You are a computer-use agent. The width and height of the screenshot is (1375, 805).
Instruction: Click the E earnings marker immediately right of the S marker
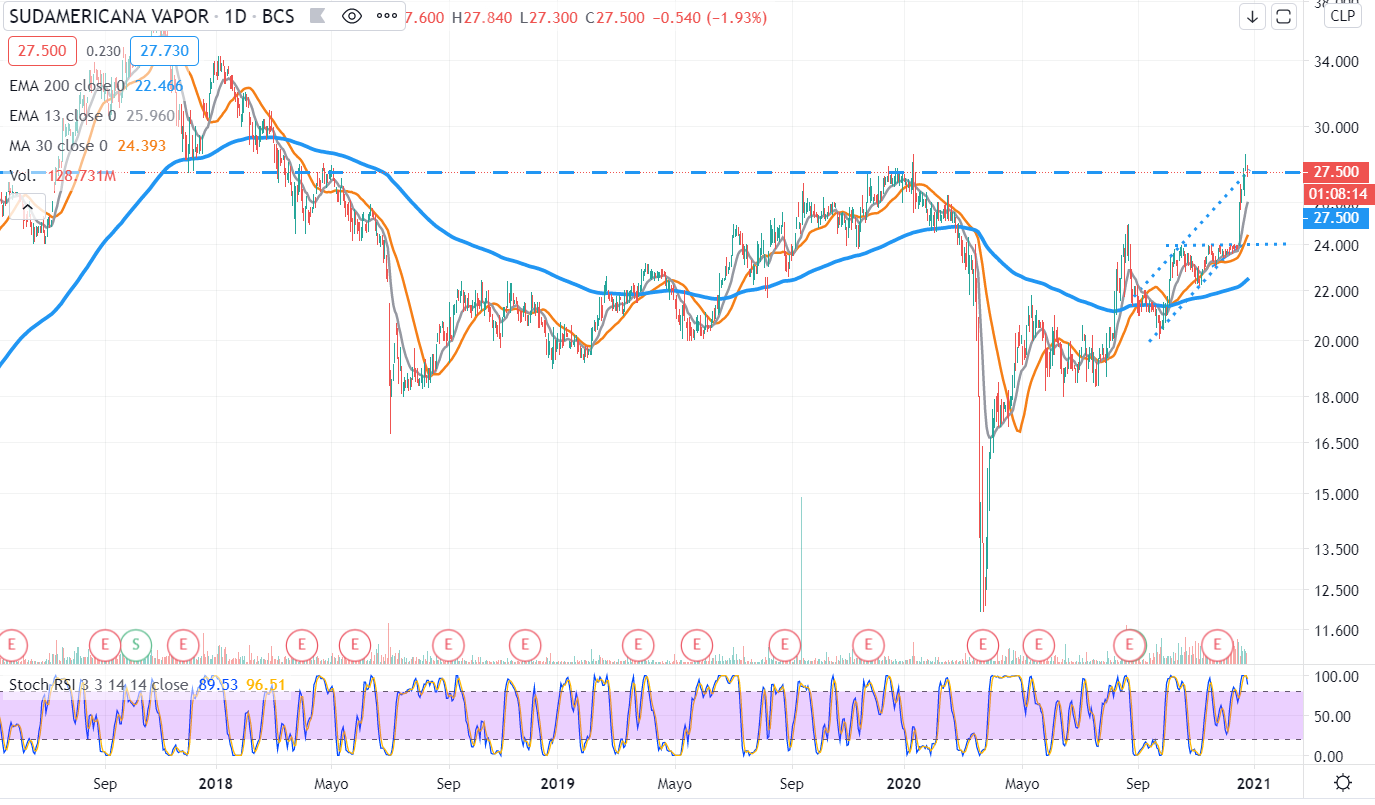(183, 644)
